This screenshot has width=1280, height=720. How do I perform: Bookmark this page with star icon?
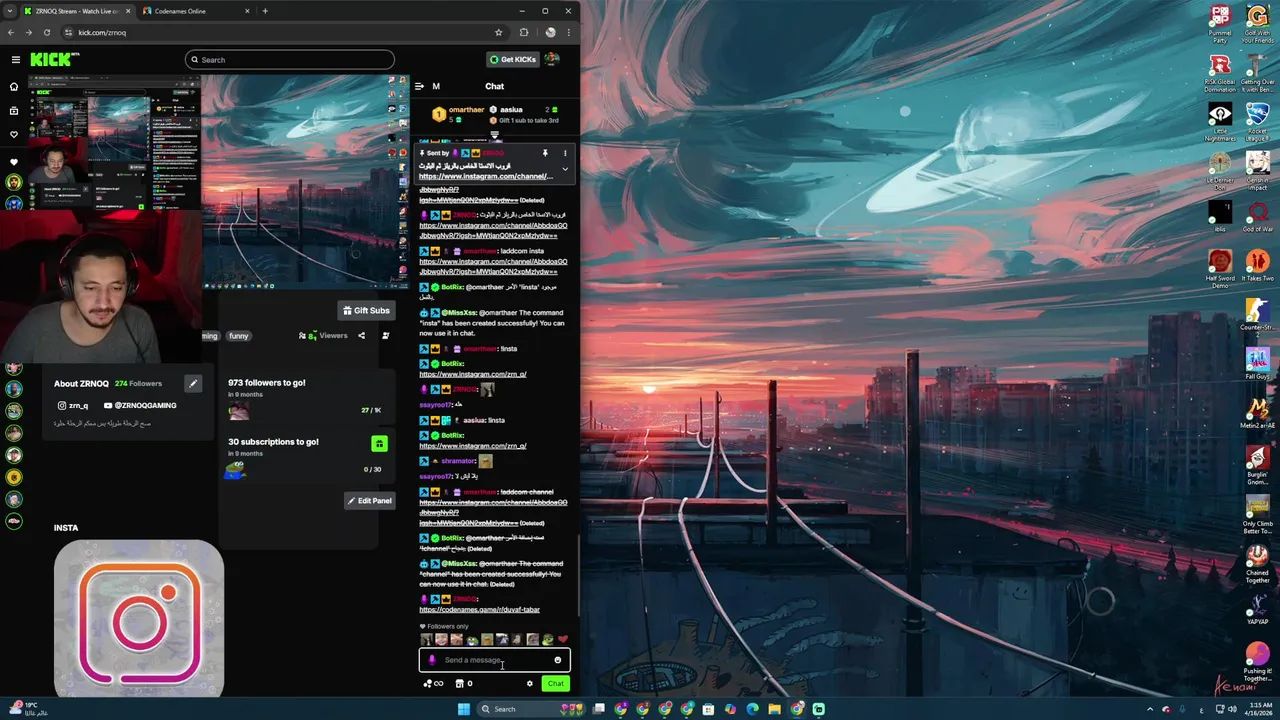pyautogui.click(x=499, y=32)
